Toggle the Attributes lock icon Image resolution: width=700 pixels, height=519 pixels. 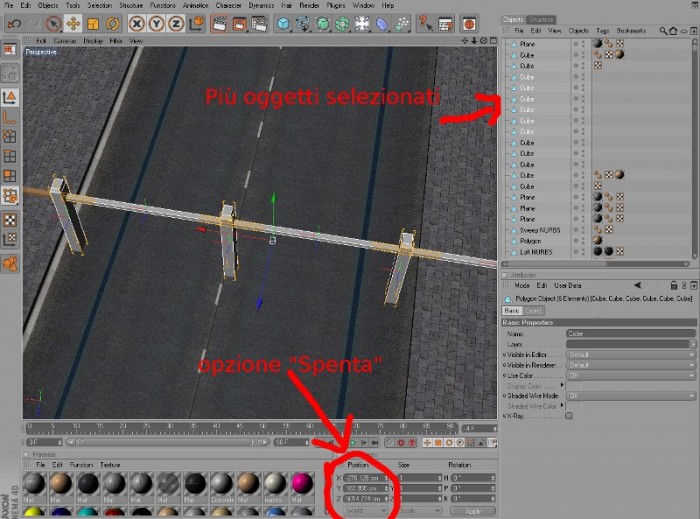point(674,285)
